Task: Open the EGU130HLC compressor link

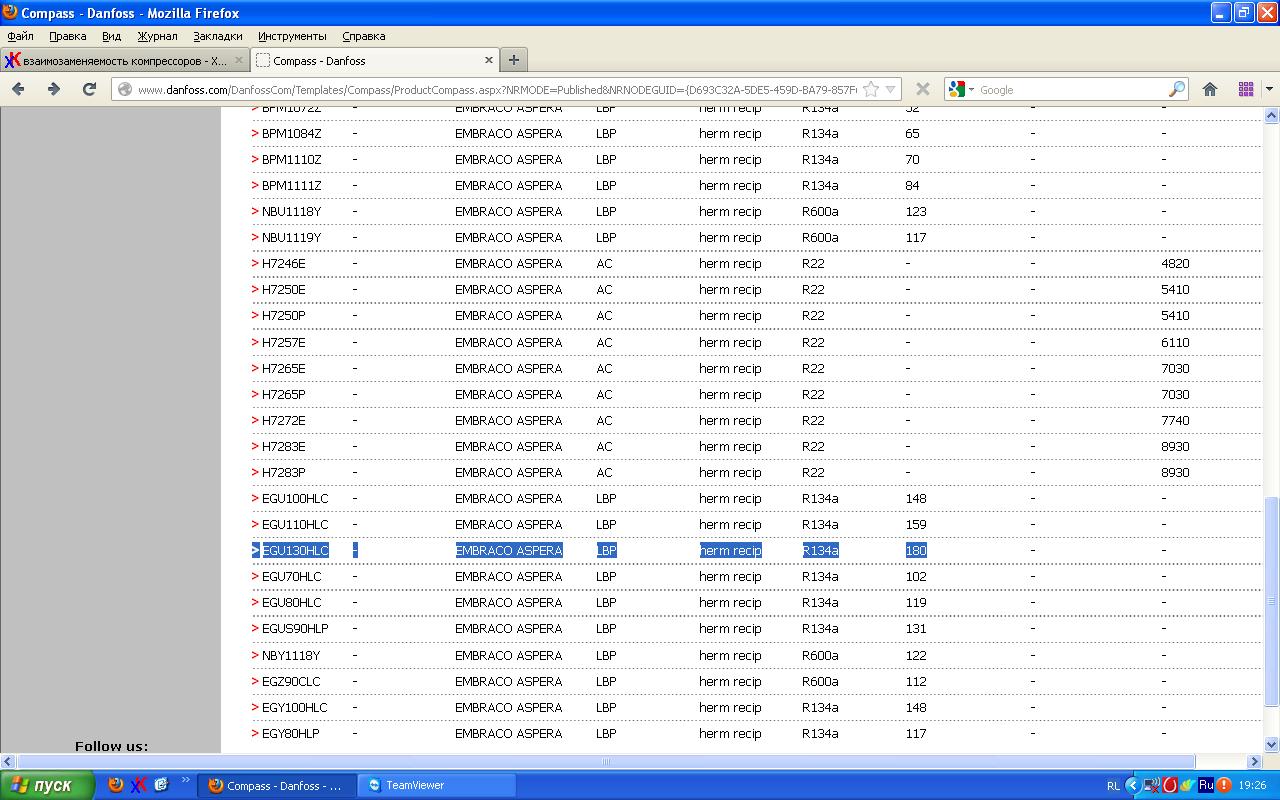Action: [295, 550]
